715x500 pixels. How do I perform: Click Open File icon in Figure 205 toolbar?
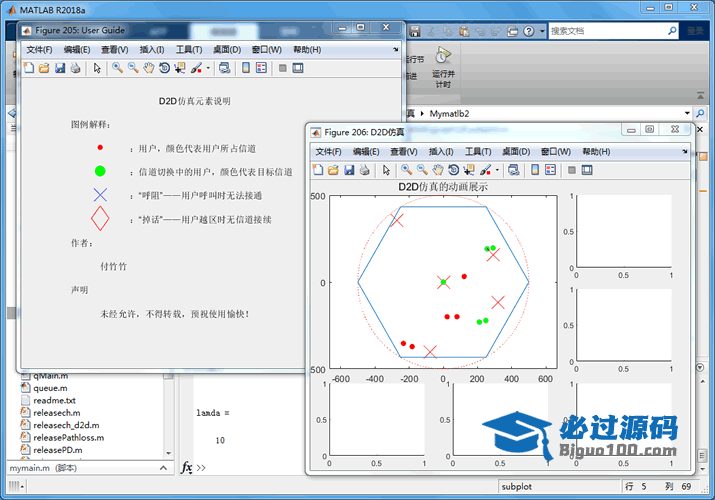tap(44, 68)
